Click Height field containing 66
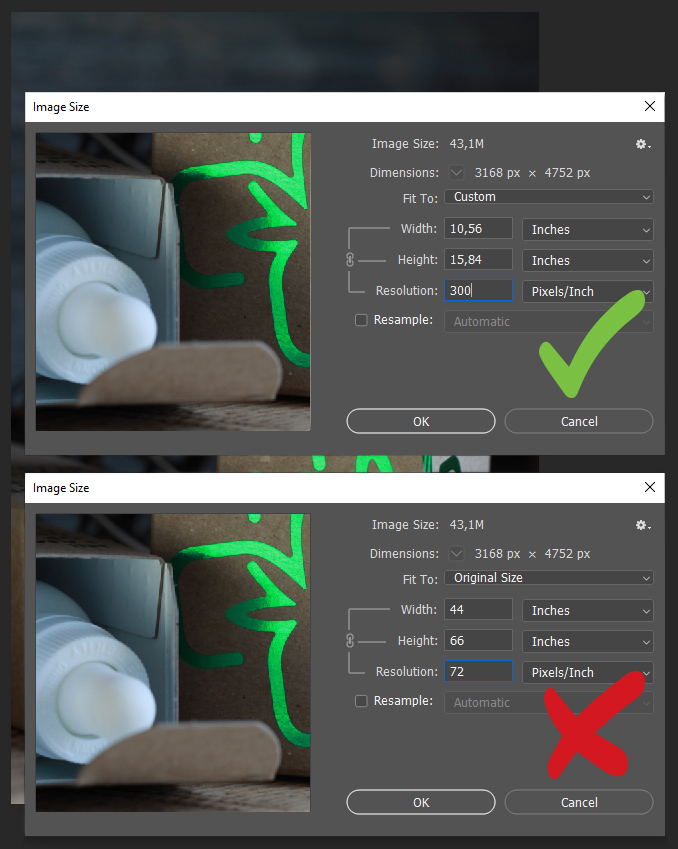 coord(478,641)
